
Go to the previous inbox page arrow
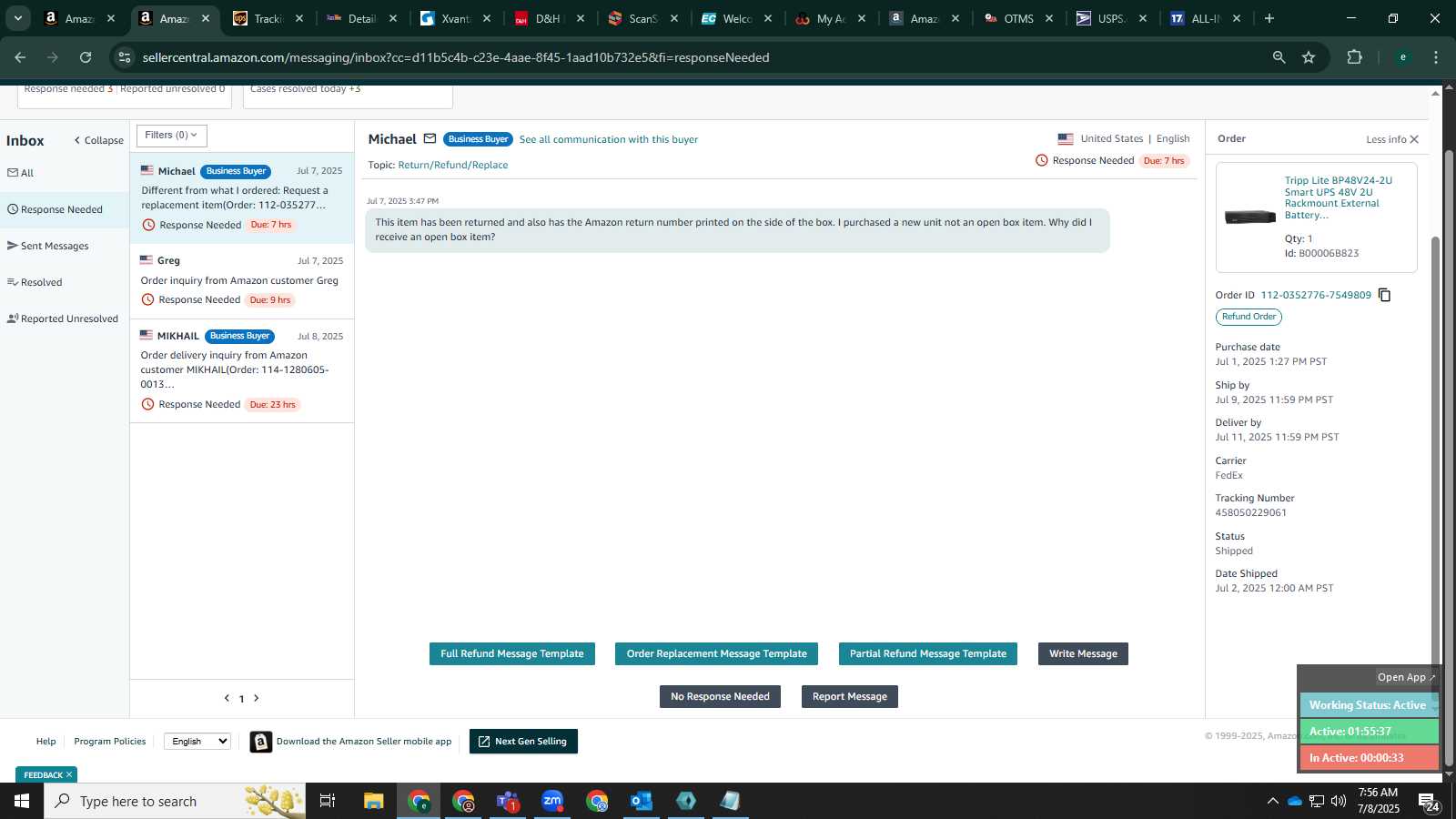227,698
